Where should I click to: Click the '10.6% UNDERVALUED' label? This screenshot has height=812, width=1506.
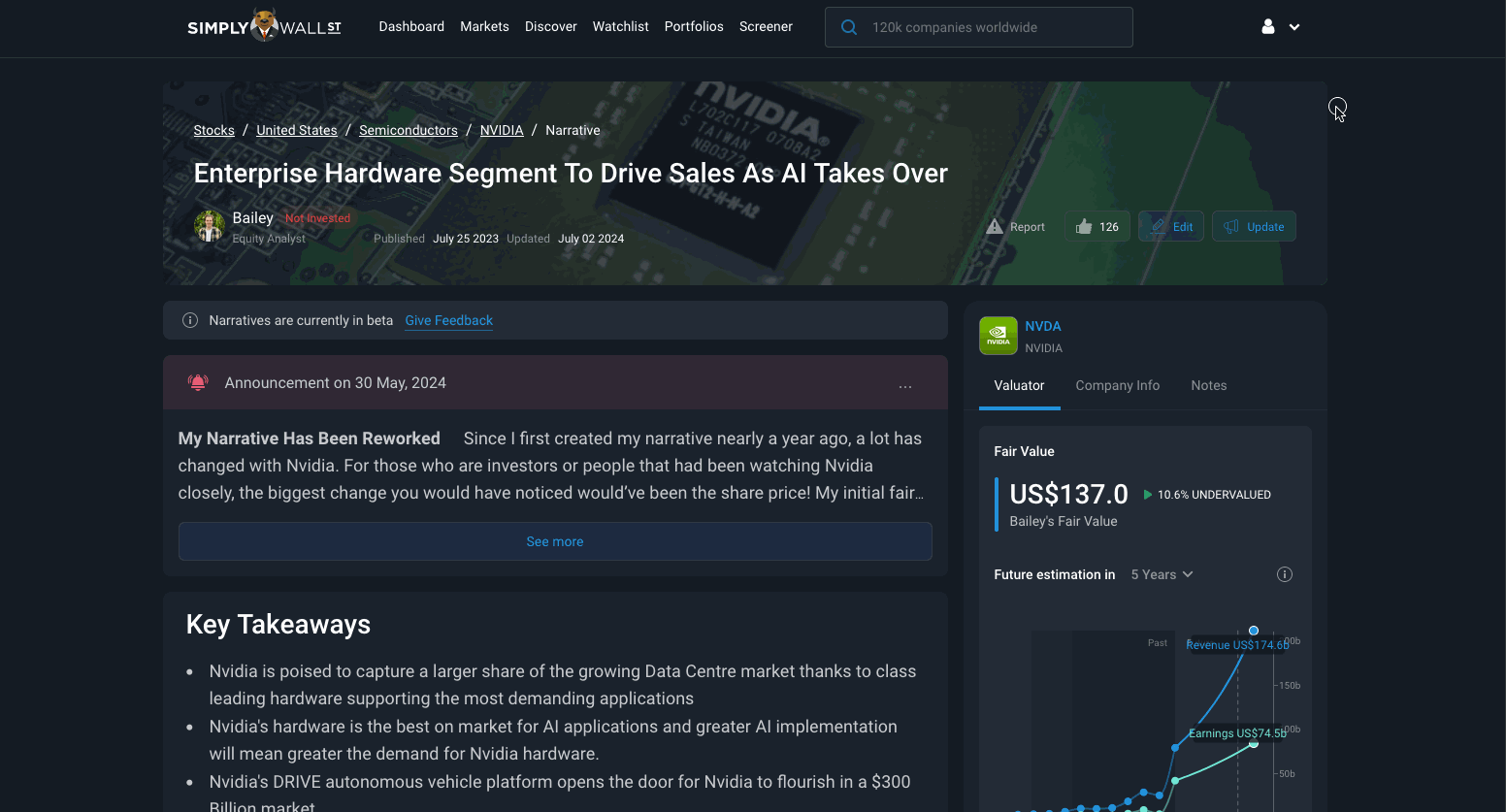coord(1214,495)
